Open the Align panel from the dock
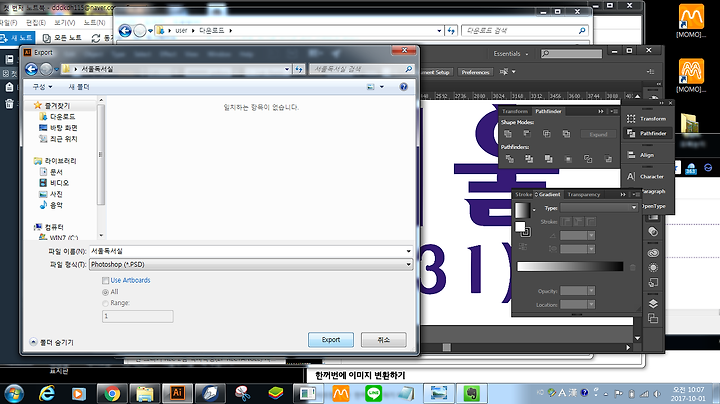Image resolution: width=720 pixels, height=404 pixels. tap(647, 155)
